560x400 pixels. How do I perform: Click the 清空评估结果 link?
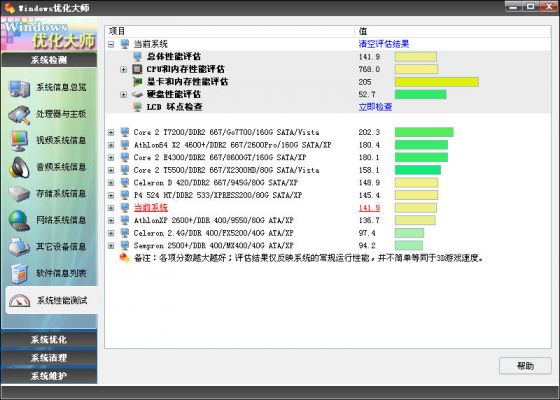pyautogui.click(x=384, y=44)
